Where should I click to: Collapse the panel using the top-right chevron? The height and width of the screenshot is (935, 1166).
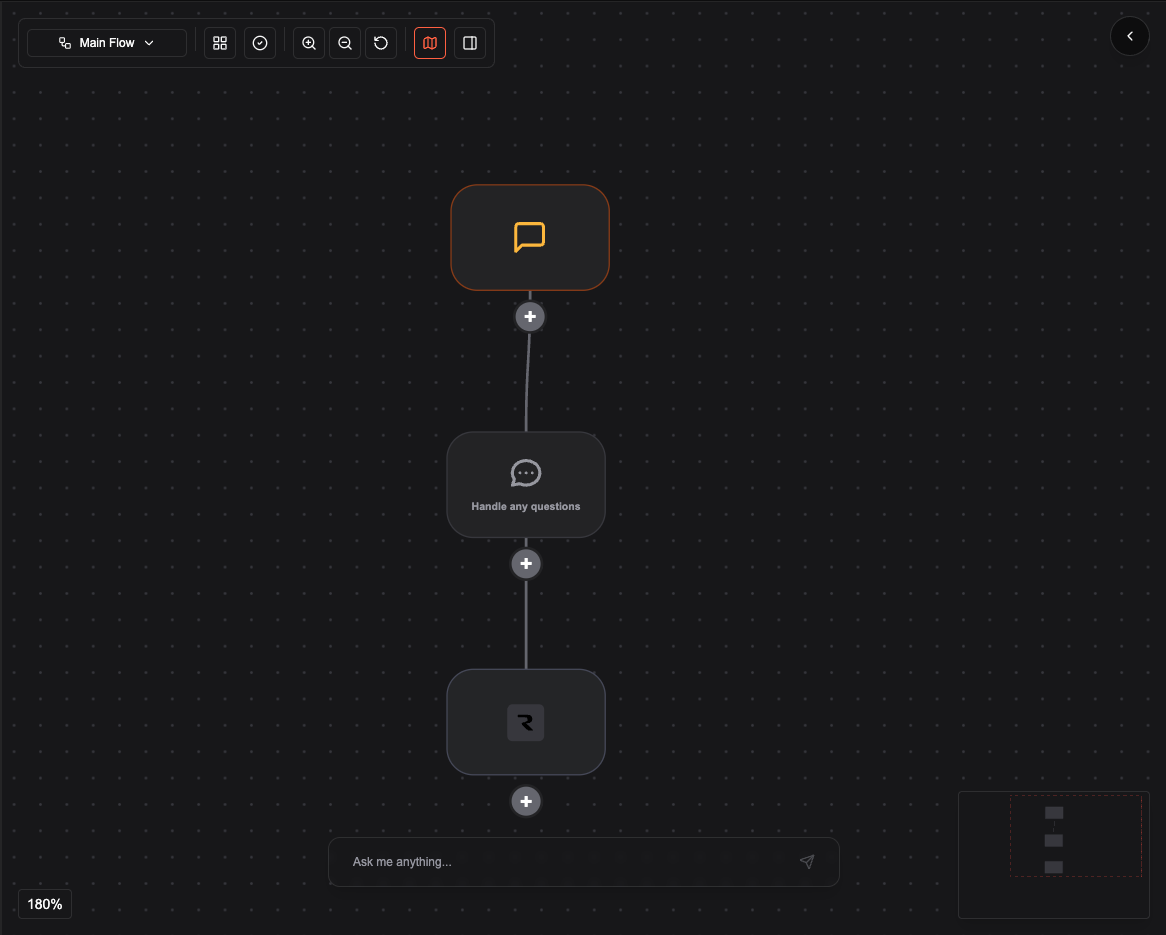pyautogui.click(x=1130, y=36)
